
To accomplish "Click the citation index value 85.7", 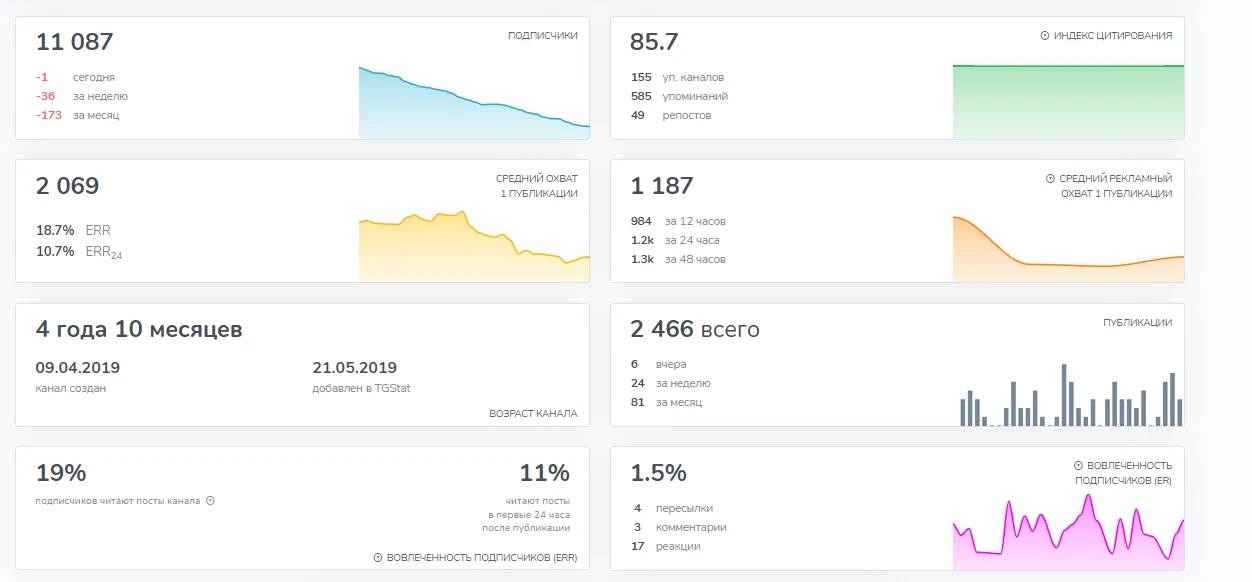I will pyautogui.click(x=654, y=42).
